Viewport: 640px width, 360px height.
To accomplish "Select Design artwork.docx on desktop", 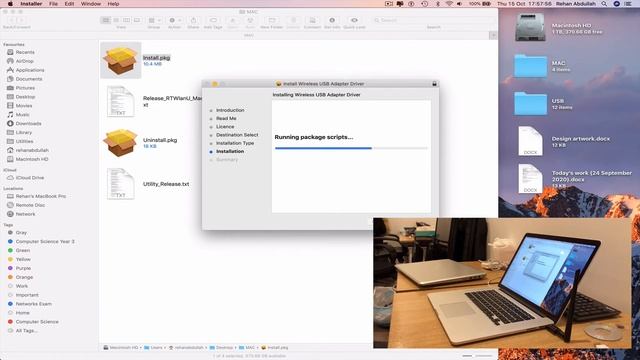I will click(530, 141).
